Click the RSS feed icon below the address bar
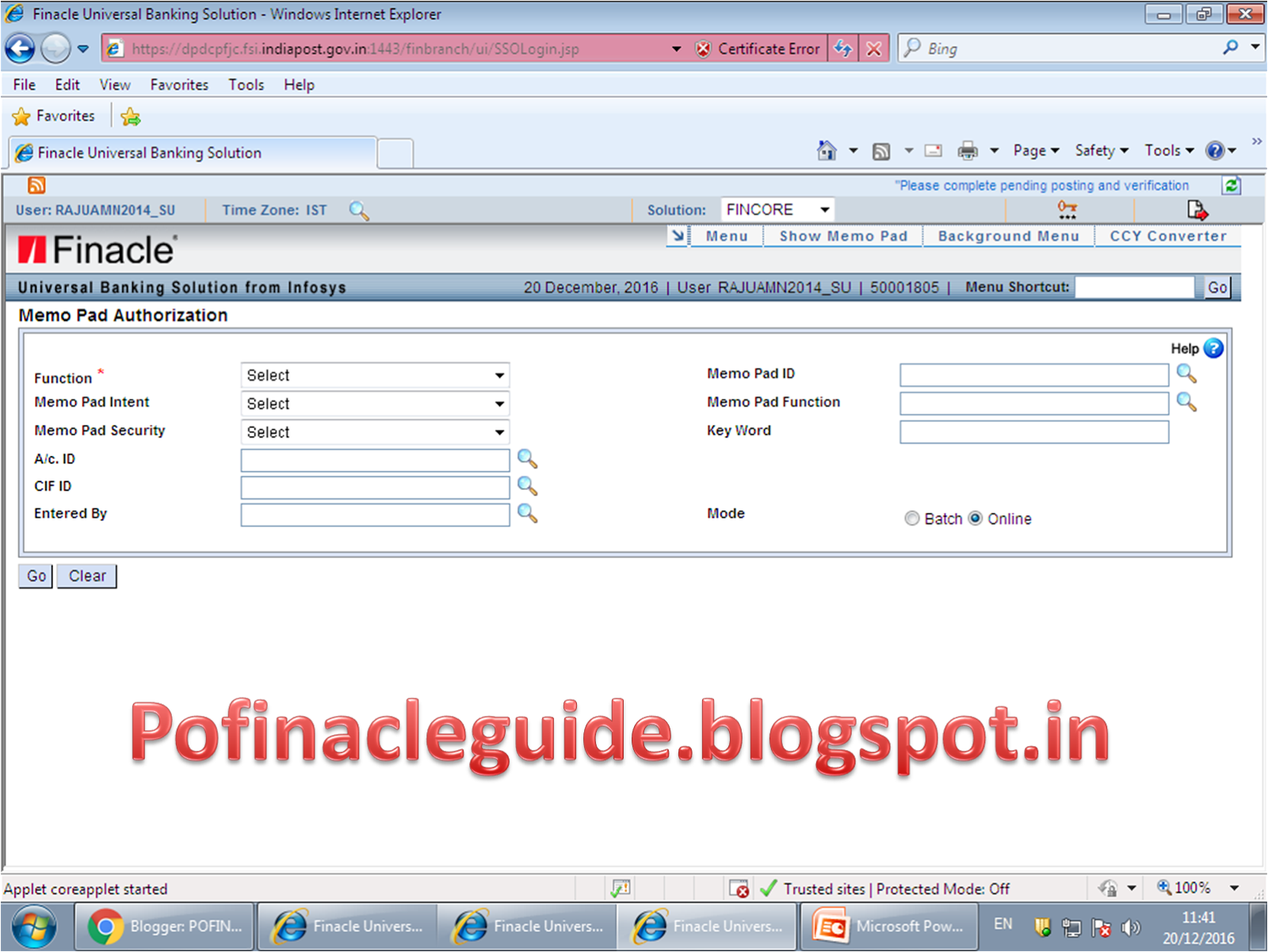The width and height of the screenshot is (1268, 952). pyautogui.click(x=36, y=185)
